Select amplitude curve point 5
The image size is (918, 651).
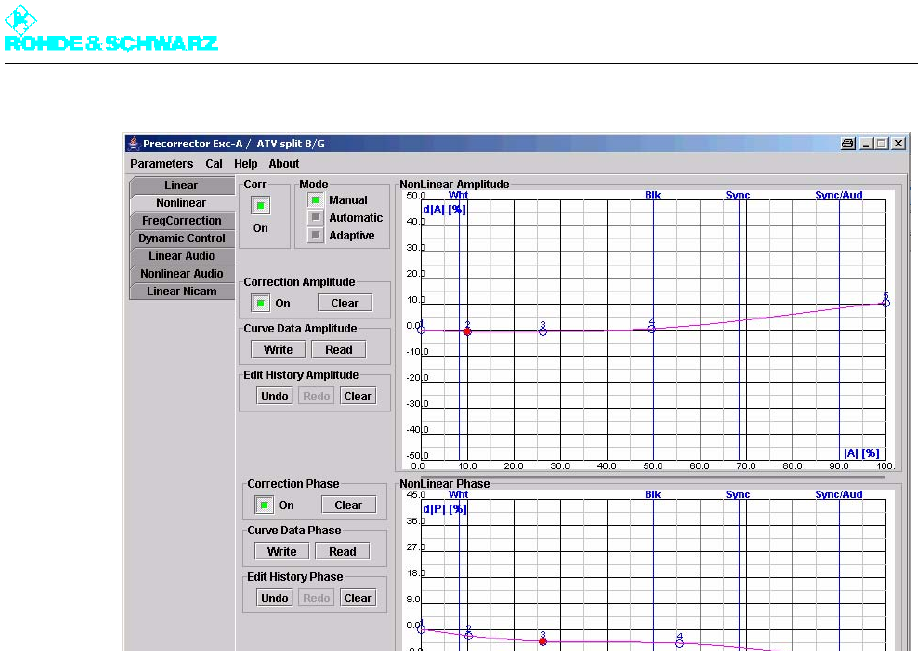(886, 303)
